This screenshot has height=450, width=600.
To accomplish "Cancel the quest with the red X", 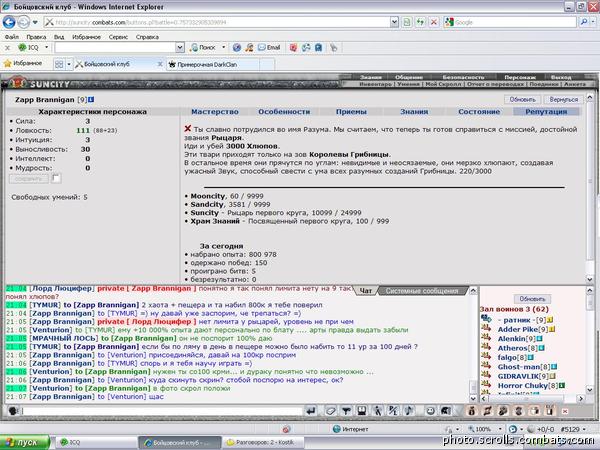I will [188, 129].
